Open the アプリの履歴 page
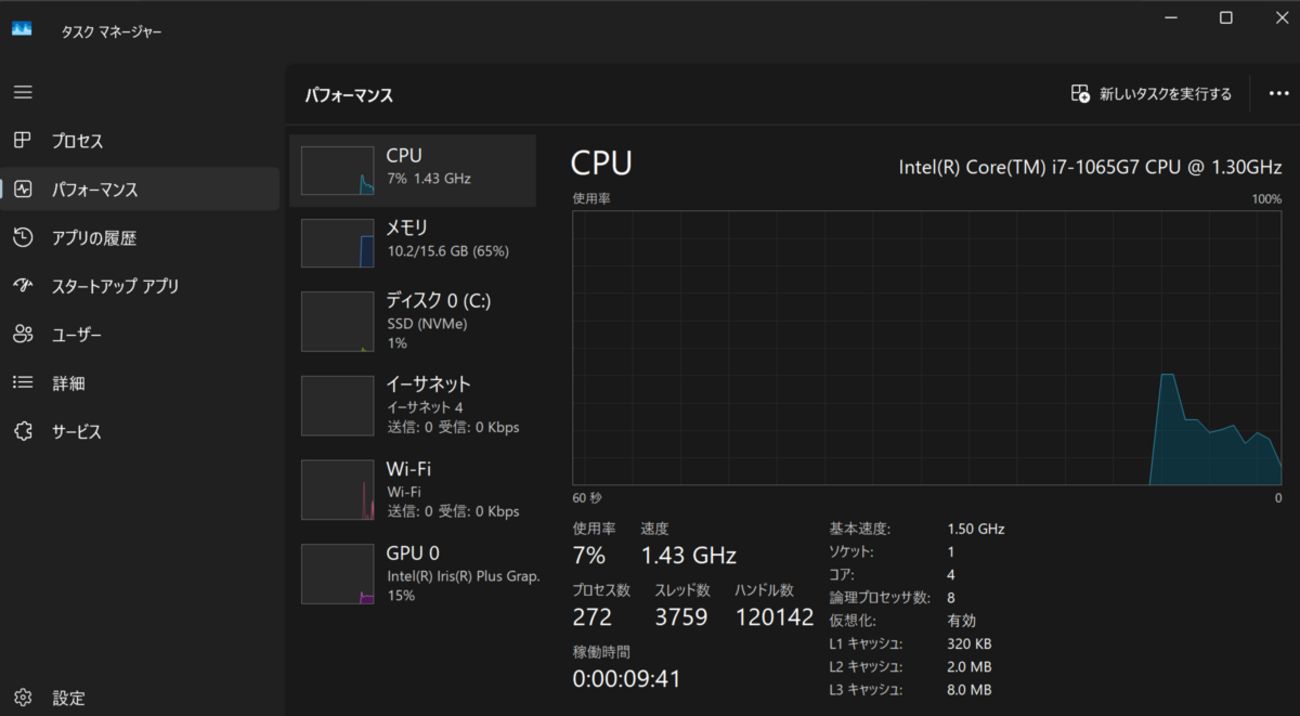1300x716 pixels. (140, 238)
